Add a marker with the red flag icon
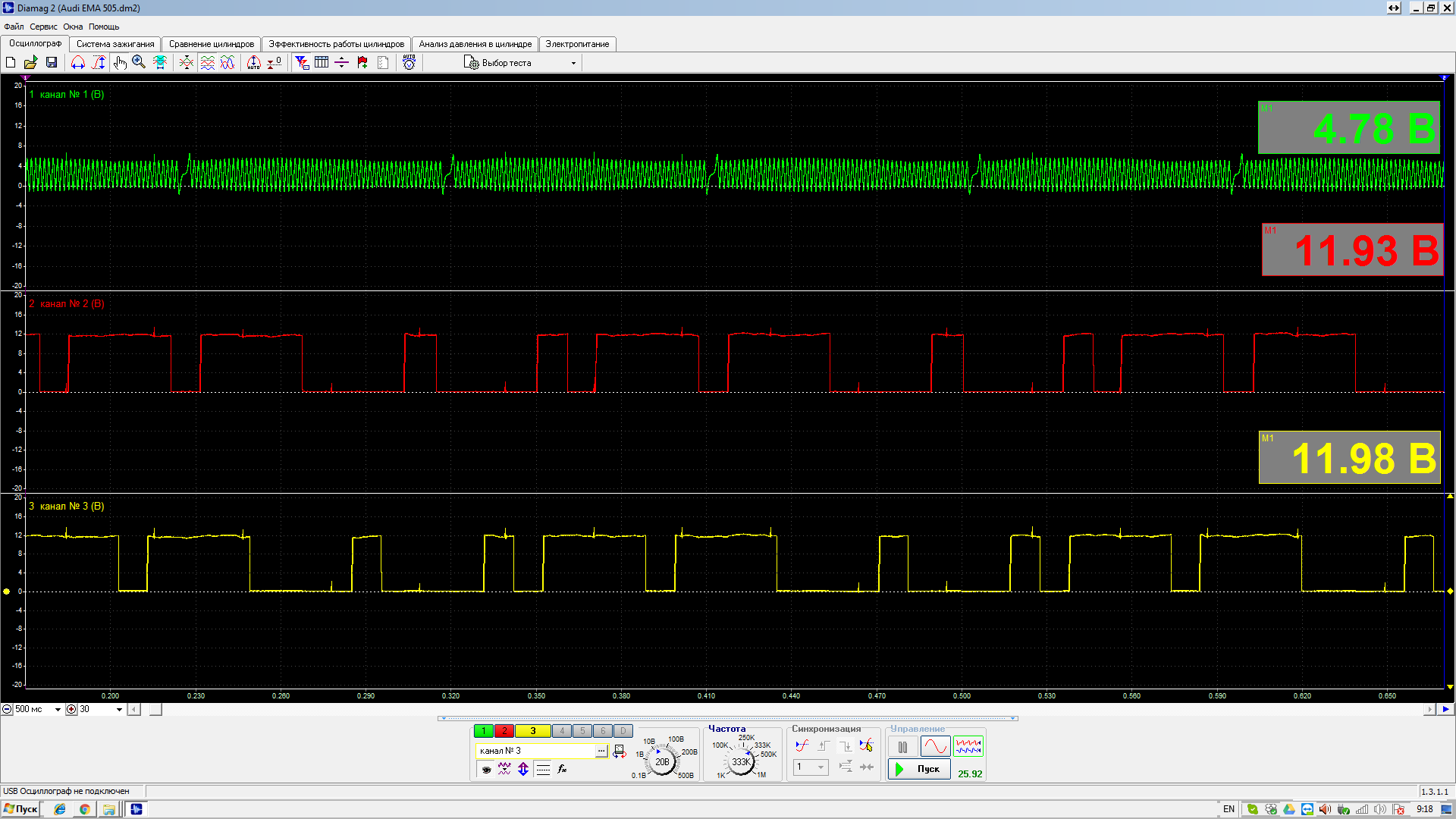Screen dimensions: 1456x819 (x=362, y=63)
